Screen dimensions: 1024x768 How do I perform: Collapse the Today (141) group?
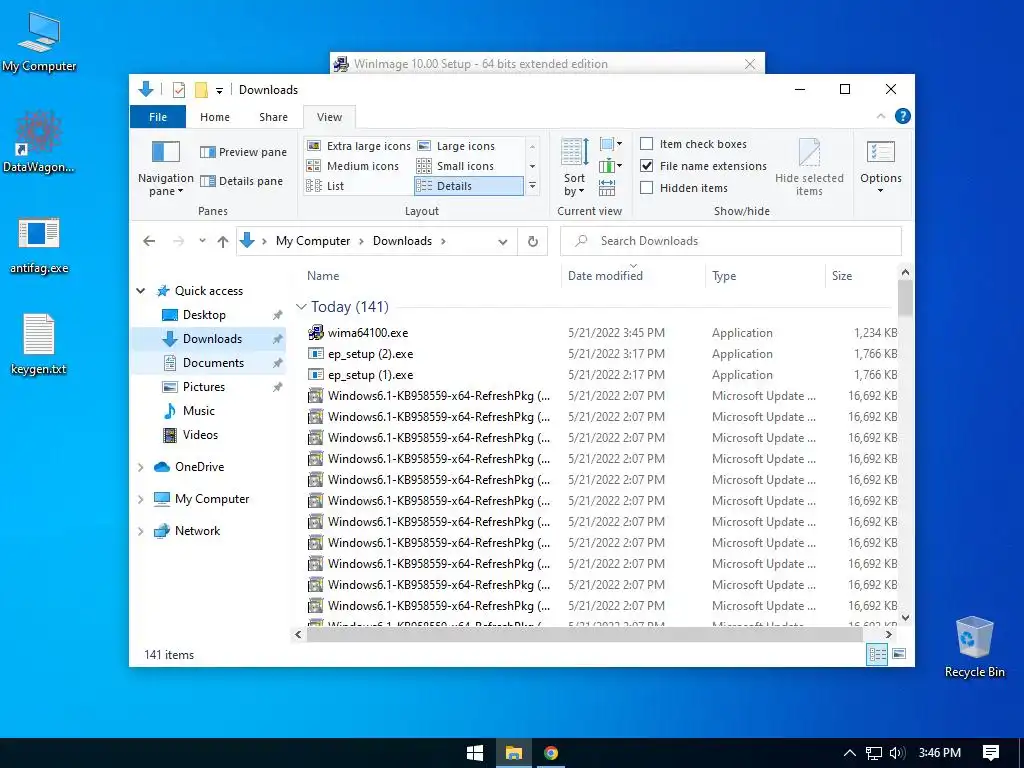pyautogui.click(x=301, y=306)
